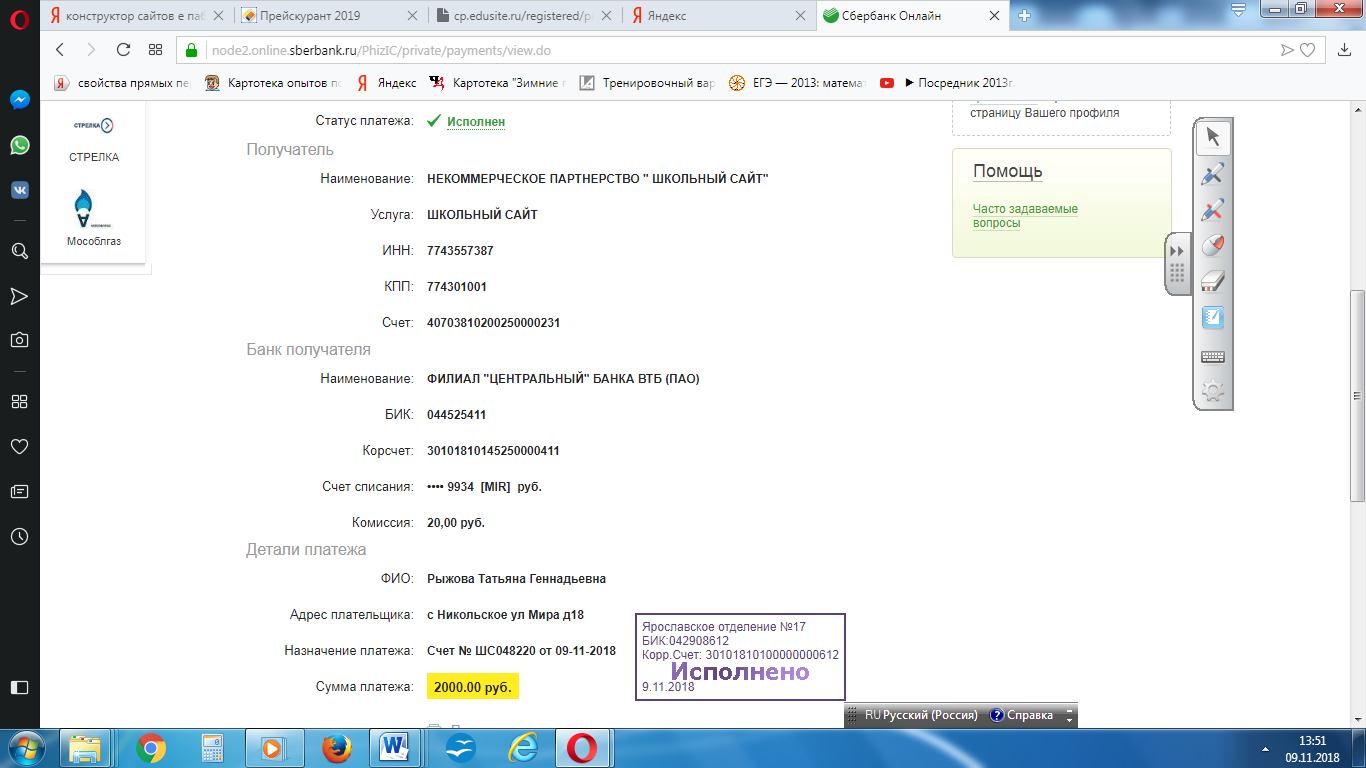Viewport: 1366px width, 768px height.
Task: Toggle the sidebar panel button at bottom
Action: [19, 687]
